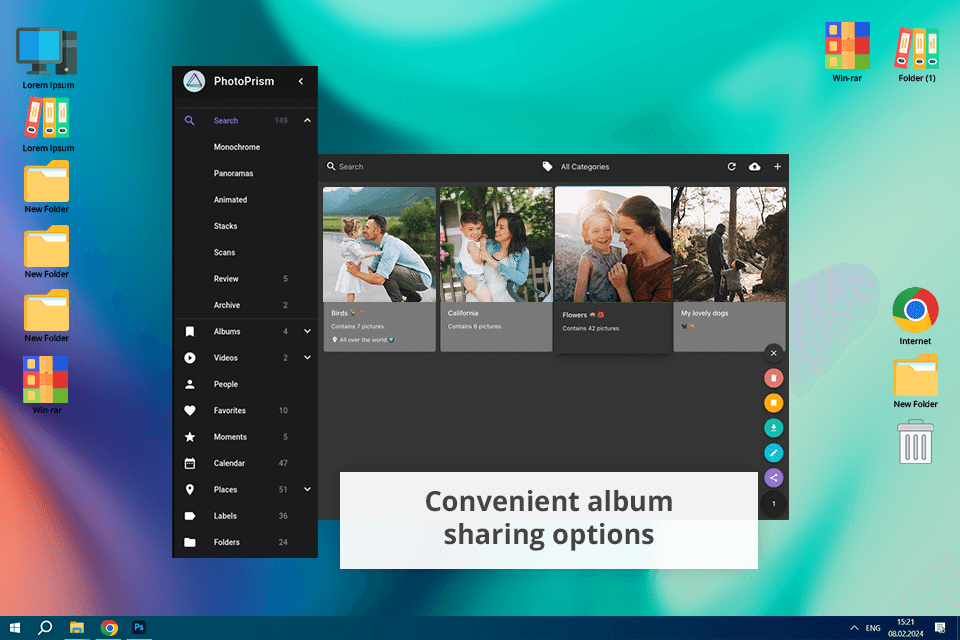Close the selection action menu with X
Viewport: 960px width, 640px height.
click(774, 353)
